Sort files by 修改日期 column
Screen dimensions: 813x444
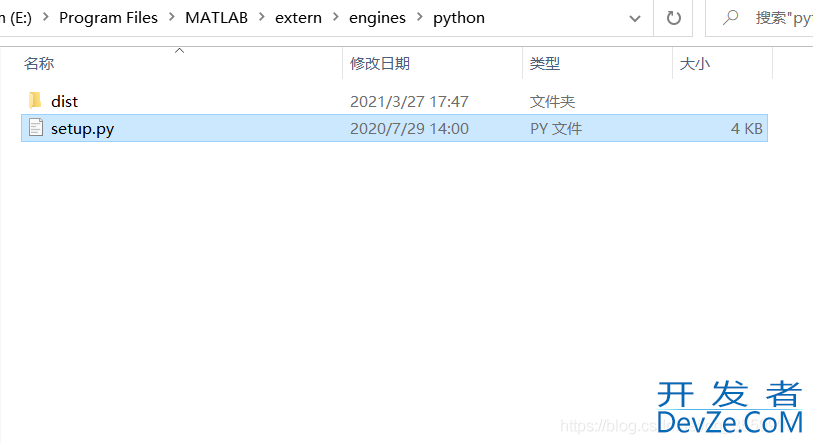click(379, 63)
